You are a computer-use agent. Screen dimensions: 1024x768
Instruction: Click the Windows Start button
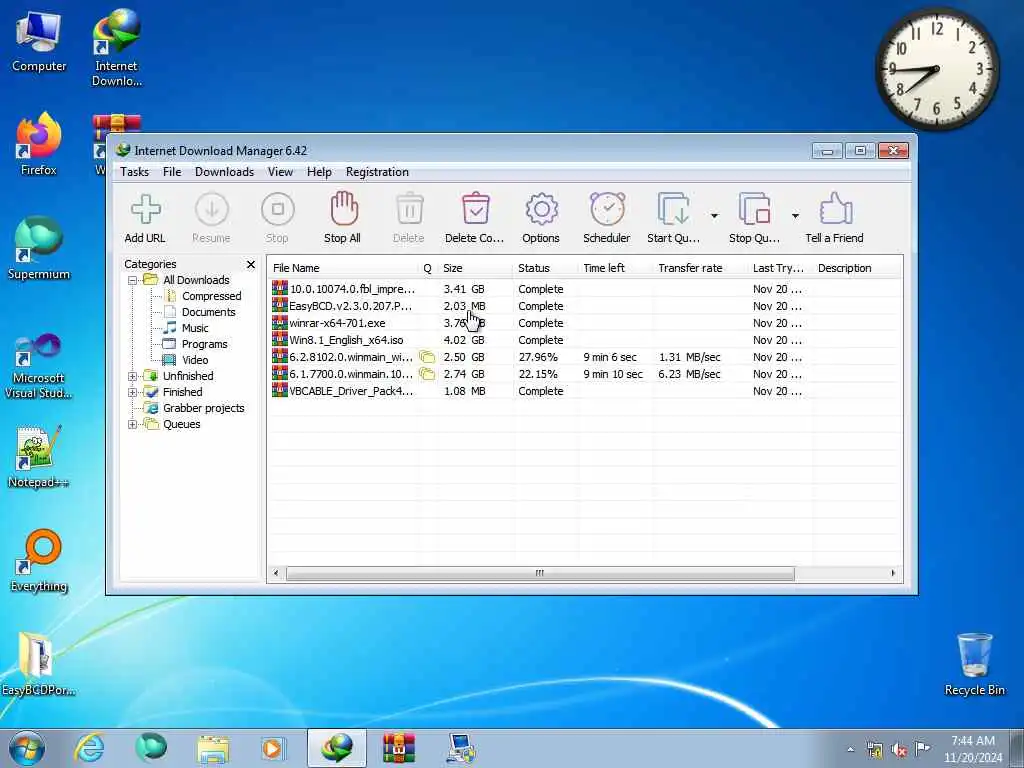coord(27,748)
